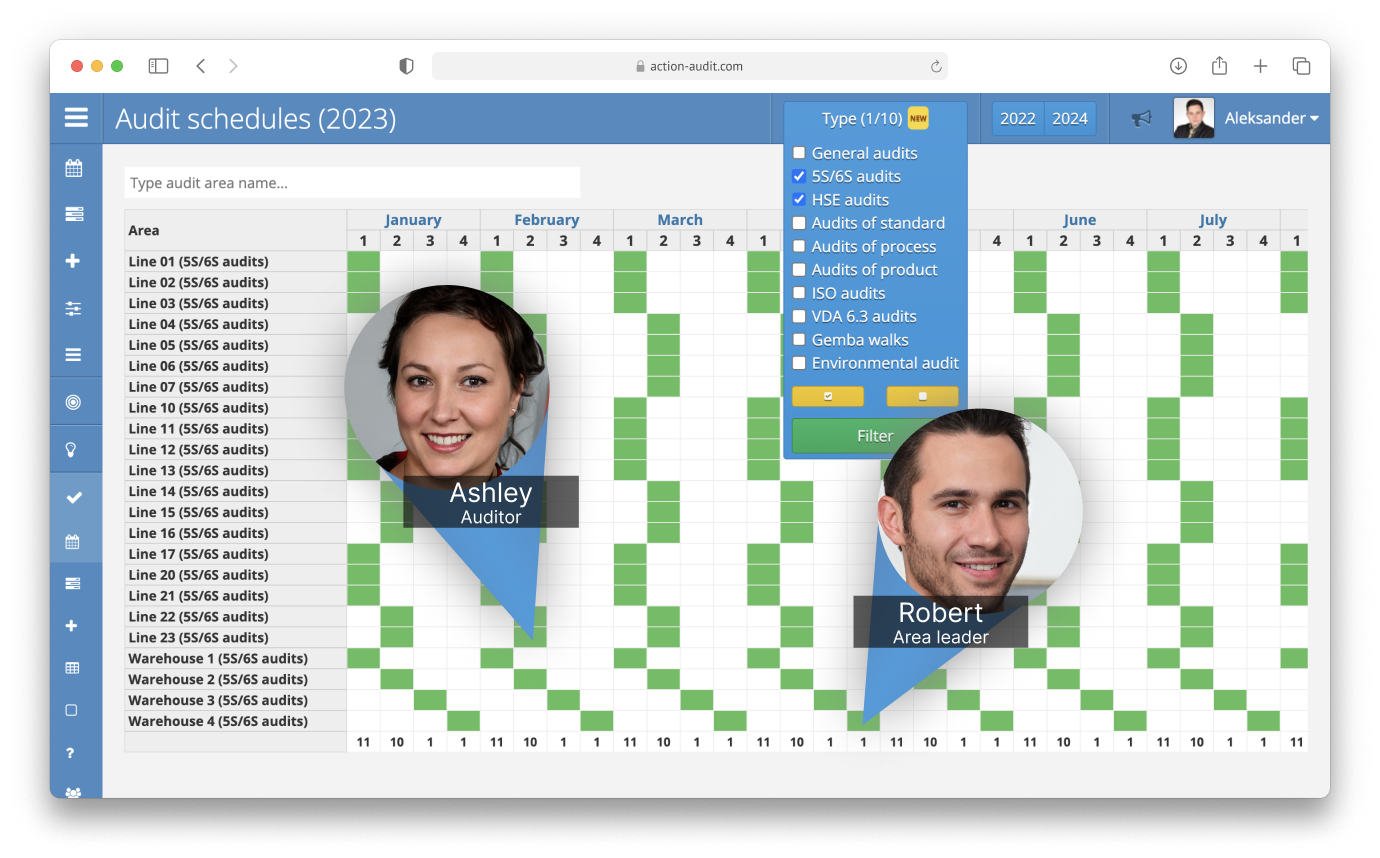
Task: Select the sliders settings icon in the sidebar
Action: pos(73,308)
